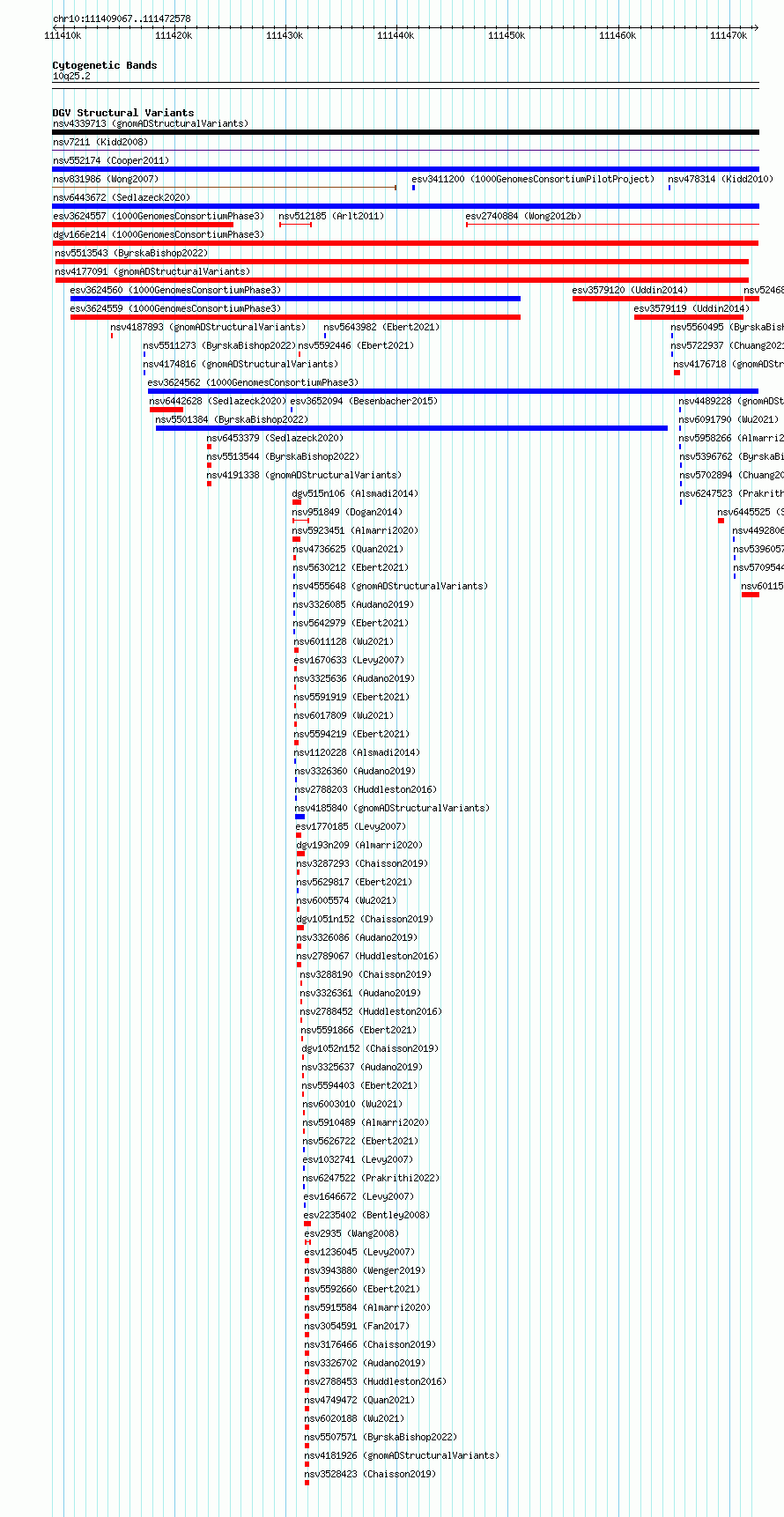784x1517 pixels.
Task: Click nsv3943880 (Wenger2019) label
Action: click(365, 1270)
